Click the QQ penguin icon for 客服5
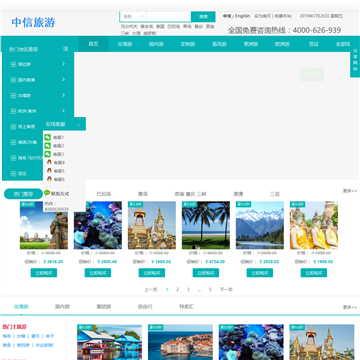Viewport: 360px width, 360px height. coord(49,171)
